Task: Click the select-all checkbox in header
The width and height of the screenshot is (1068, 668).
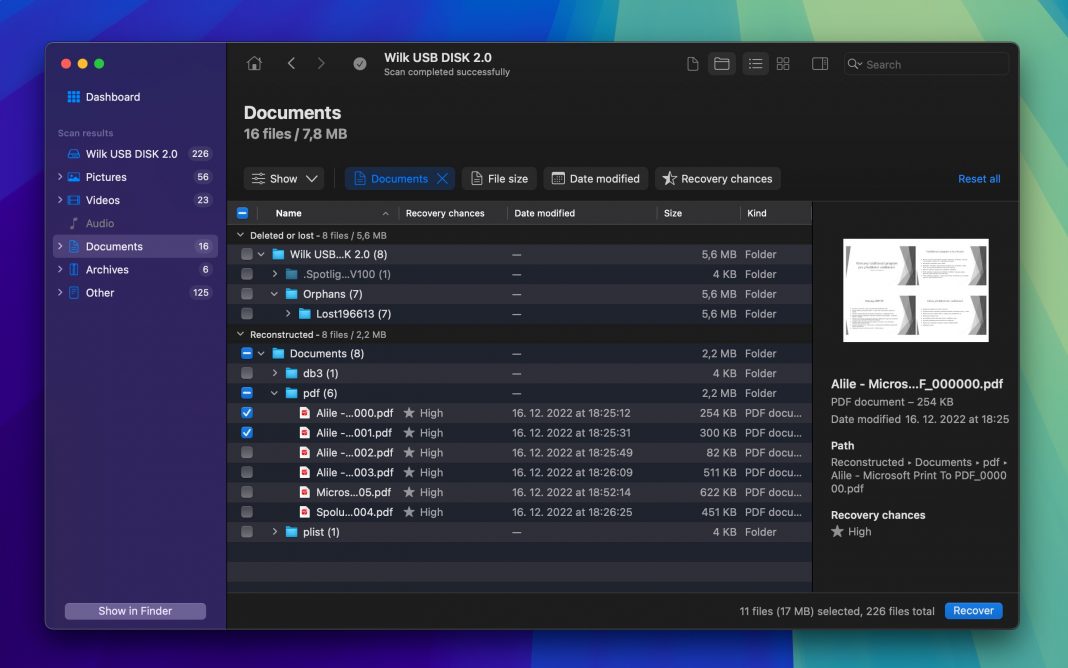Action: (x=241, y=212)
